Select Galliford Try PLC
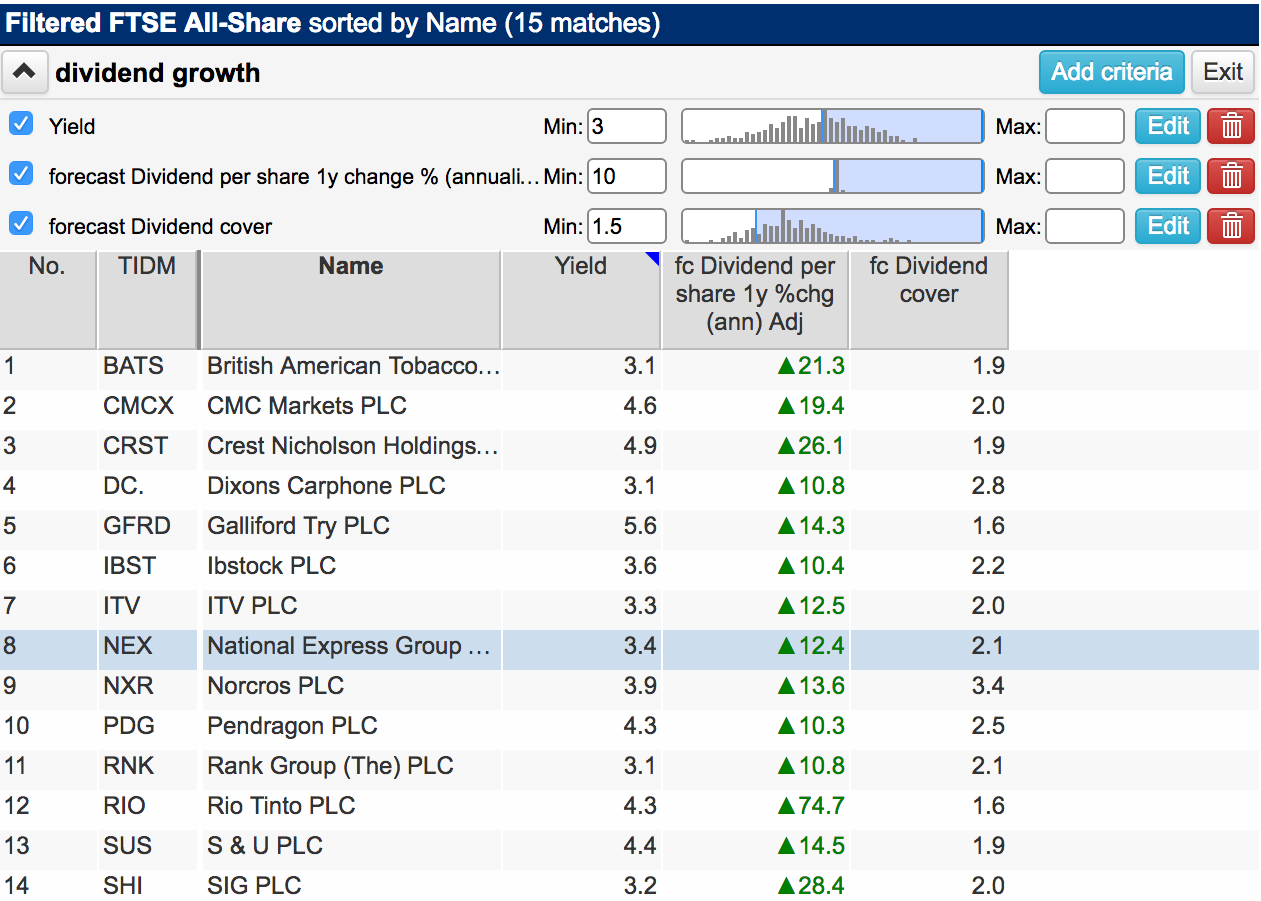The height and width of the screenshot is (901, 1261). pyautogui.click(x=298, y=526)
